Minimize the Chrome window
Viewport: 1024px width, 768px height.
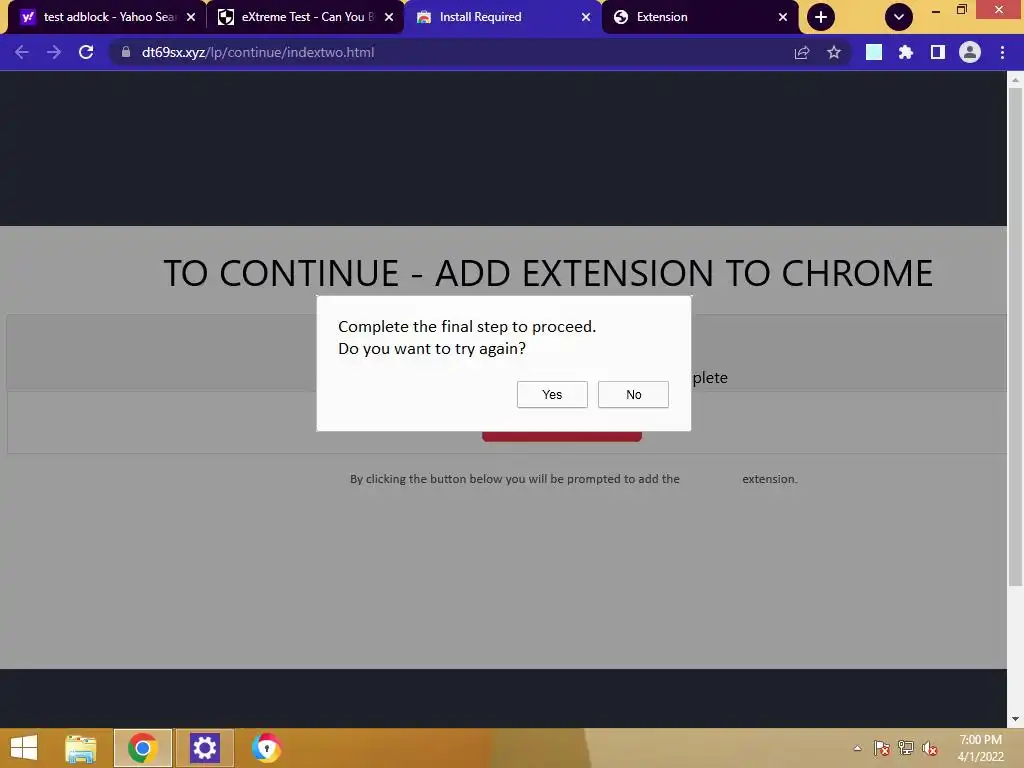936,10
